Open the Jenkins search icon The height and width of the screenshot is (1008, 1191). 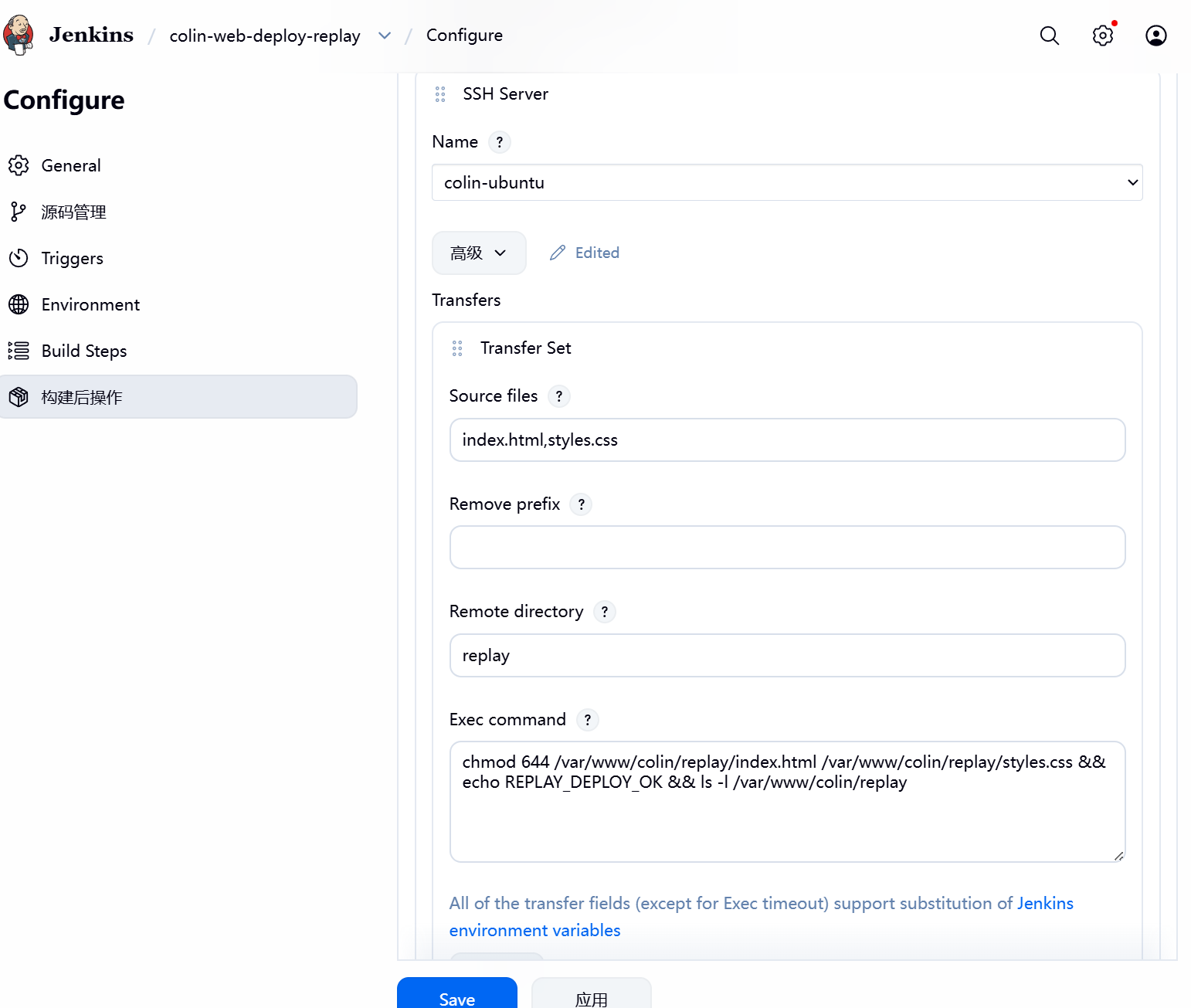point(1049,36)
